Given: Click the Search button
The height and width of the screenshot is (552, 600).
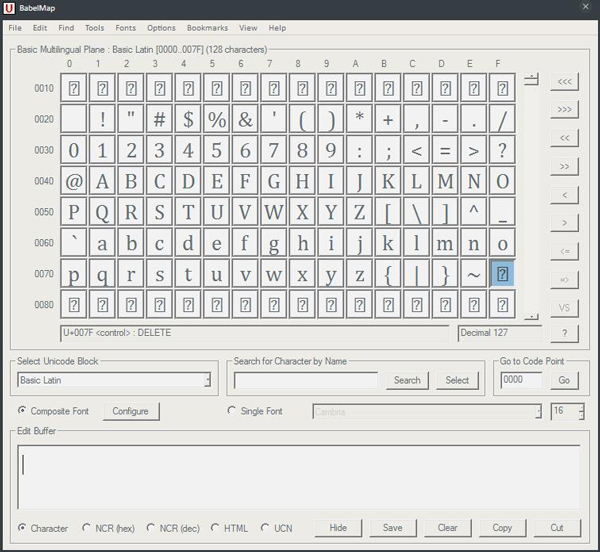Looking at the screenshot, I should [407, 380].
